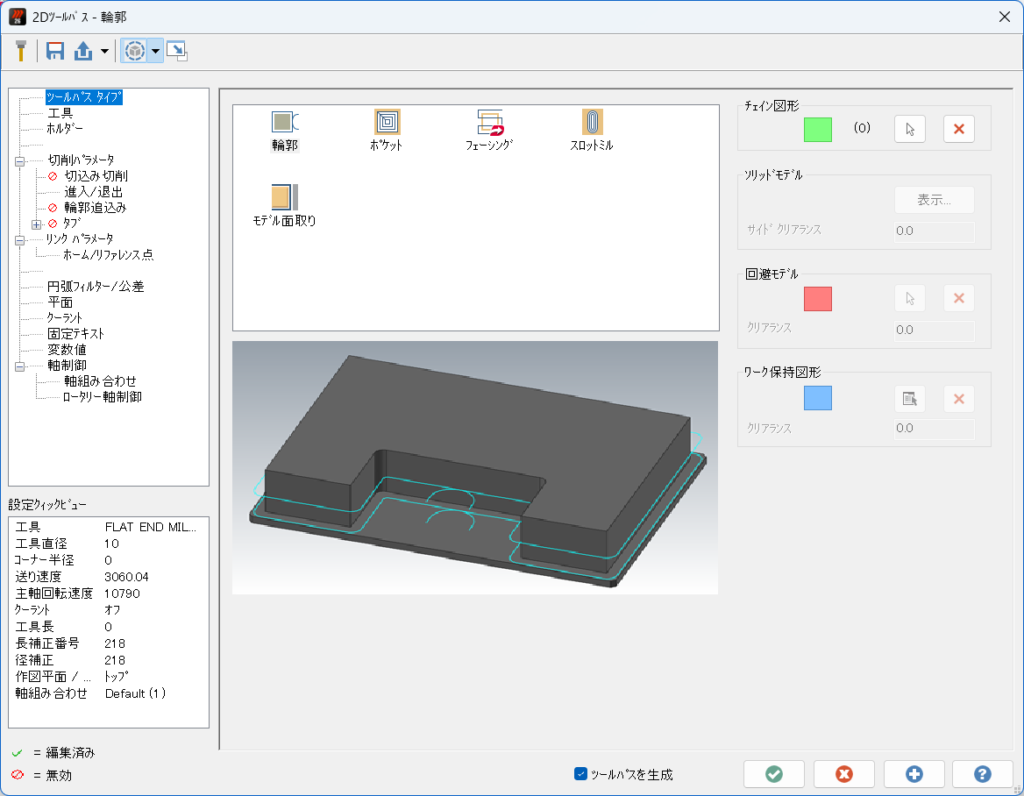The height and width of the screenshot is (796, 1024).
Task: Click the 表示... button under ソリッドモデル
Action: click(x=934, y=200)
